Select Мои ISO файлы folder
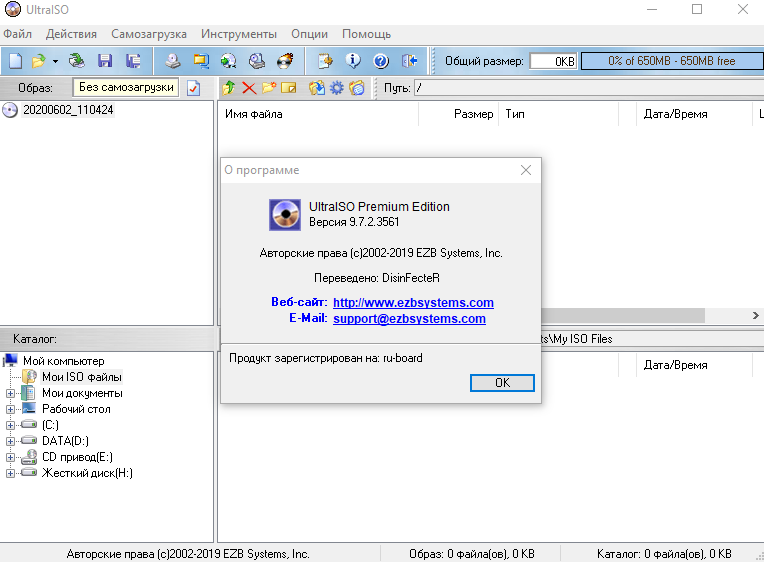The width and height of the screenshot is (764, 562). pos(82,377)
